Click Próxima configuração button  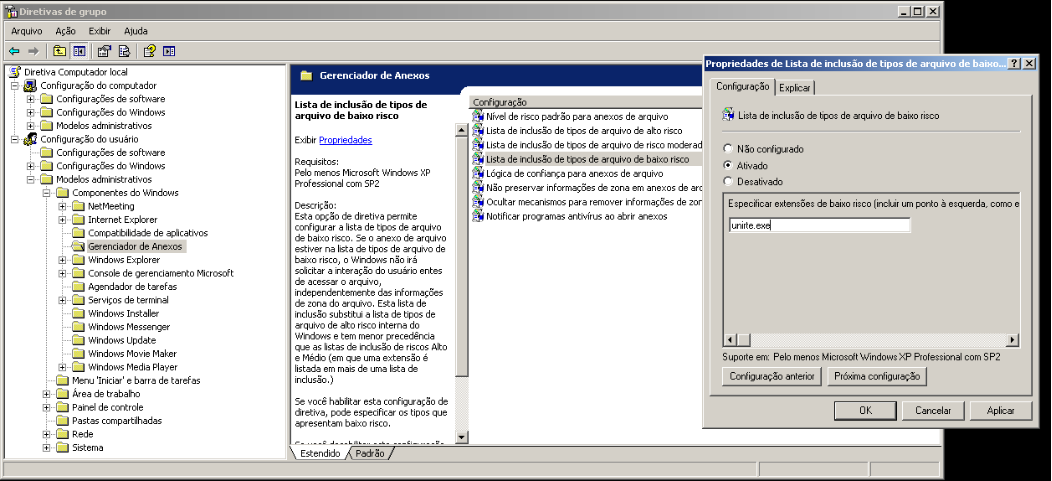(x=877, y=376)
